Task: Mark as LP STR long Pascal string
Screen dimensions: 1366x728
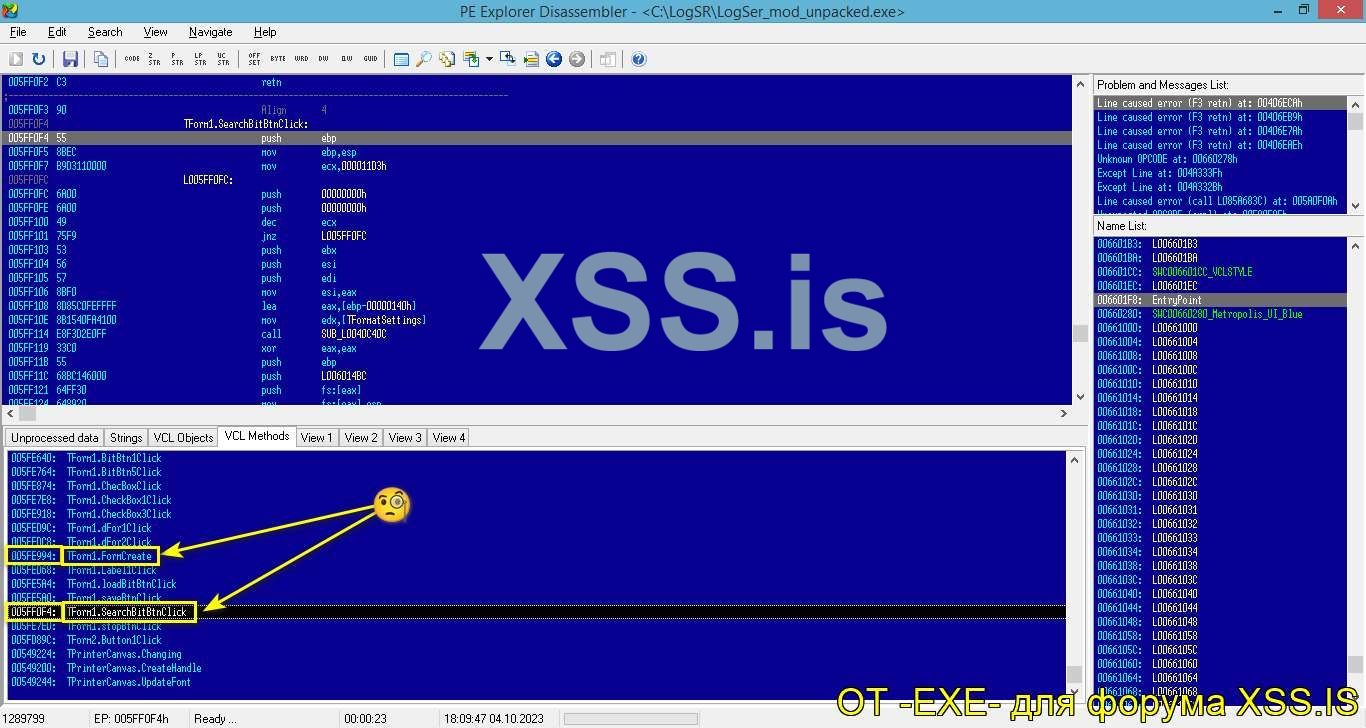Action: [x=199, y=59]
